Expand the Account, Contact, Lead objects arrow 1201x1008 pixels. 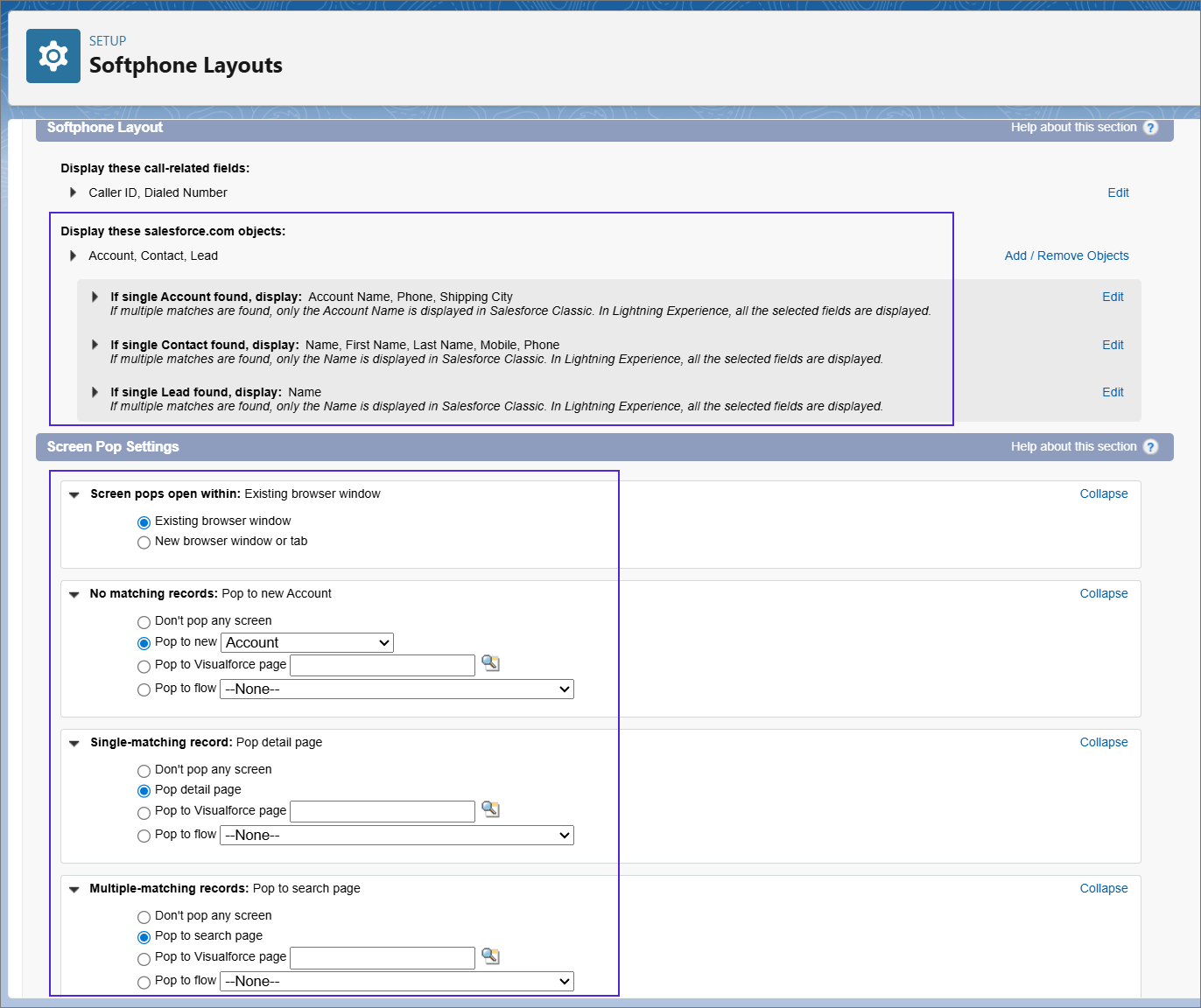coord(74,255)
